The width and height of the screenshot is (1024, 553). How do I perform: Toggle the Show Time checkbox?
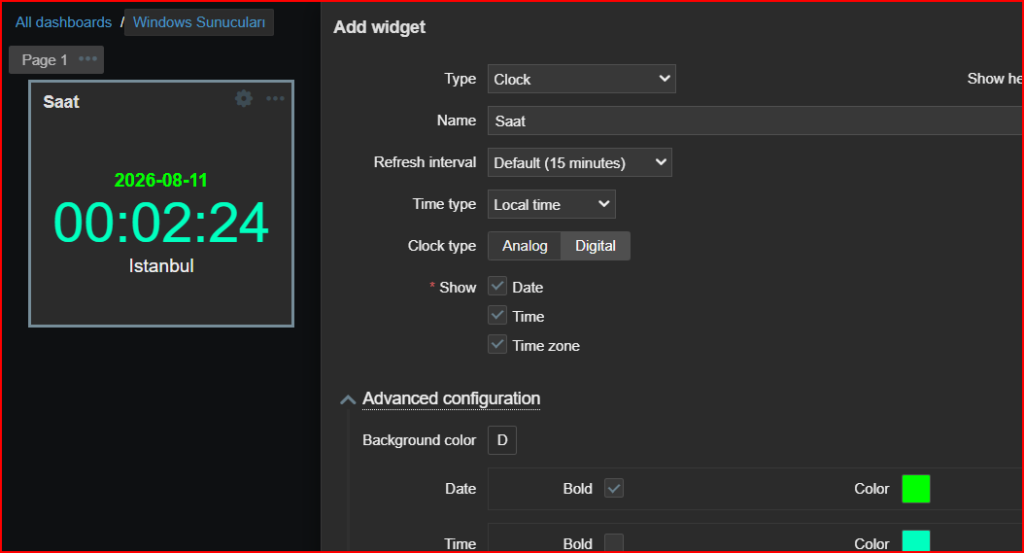(498, 315)
